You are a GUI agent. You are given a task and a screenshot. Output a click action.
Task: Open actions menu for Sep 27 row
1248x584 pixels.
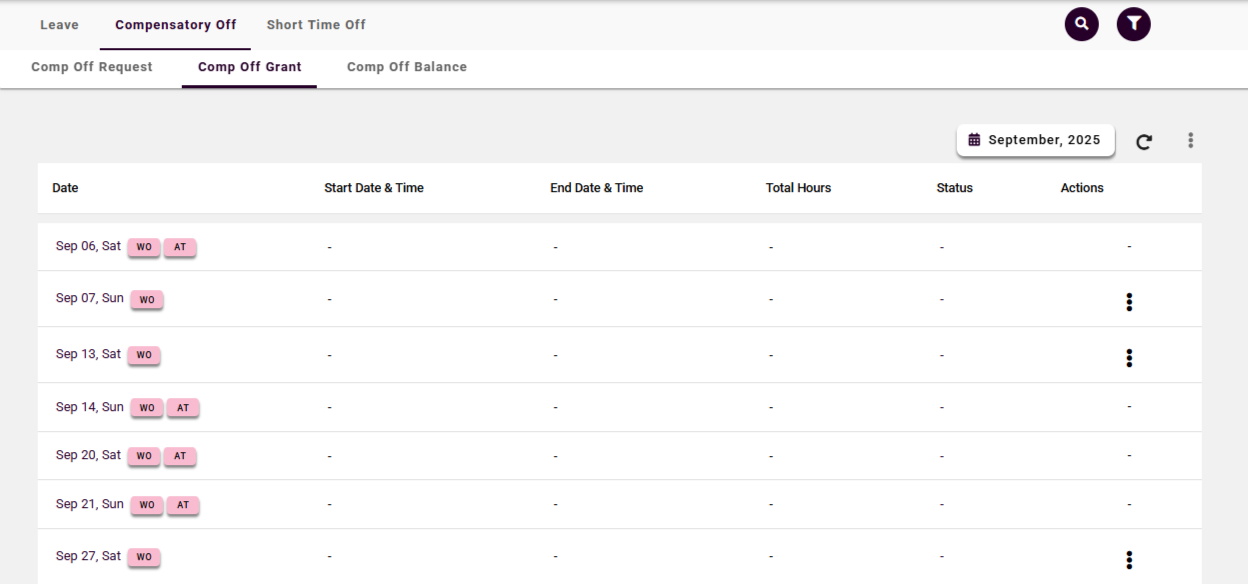[1129, 560]
